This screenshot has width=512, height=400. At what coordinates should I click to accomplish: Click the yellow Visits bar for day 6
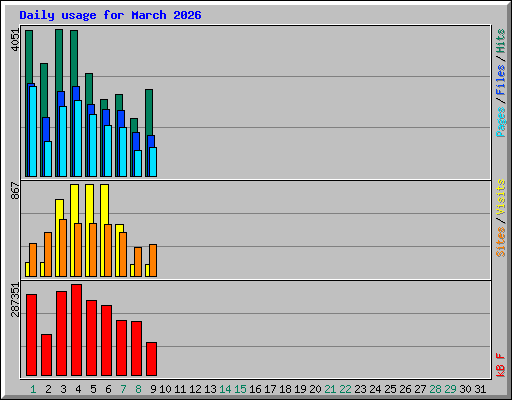pos(104,204)
